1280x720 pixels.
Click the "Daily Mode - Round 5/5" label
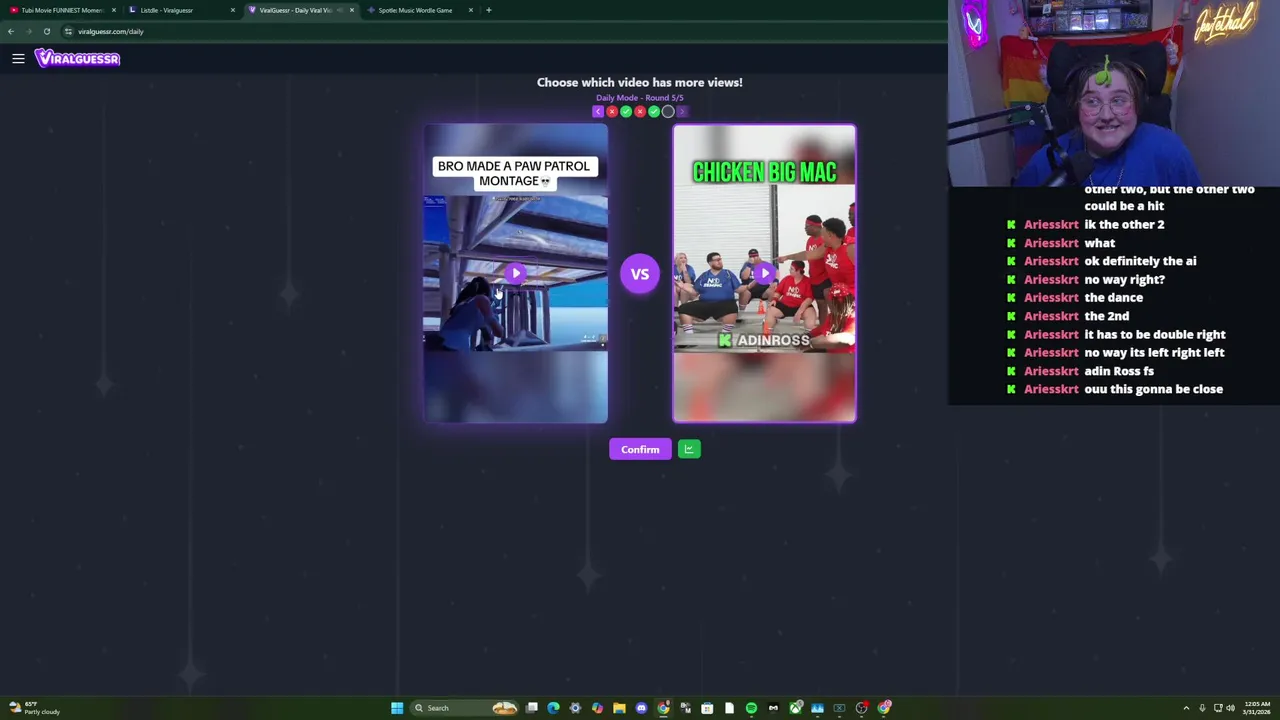[x=640, y=98]
